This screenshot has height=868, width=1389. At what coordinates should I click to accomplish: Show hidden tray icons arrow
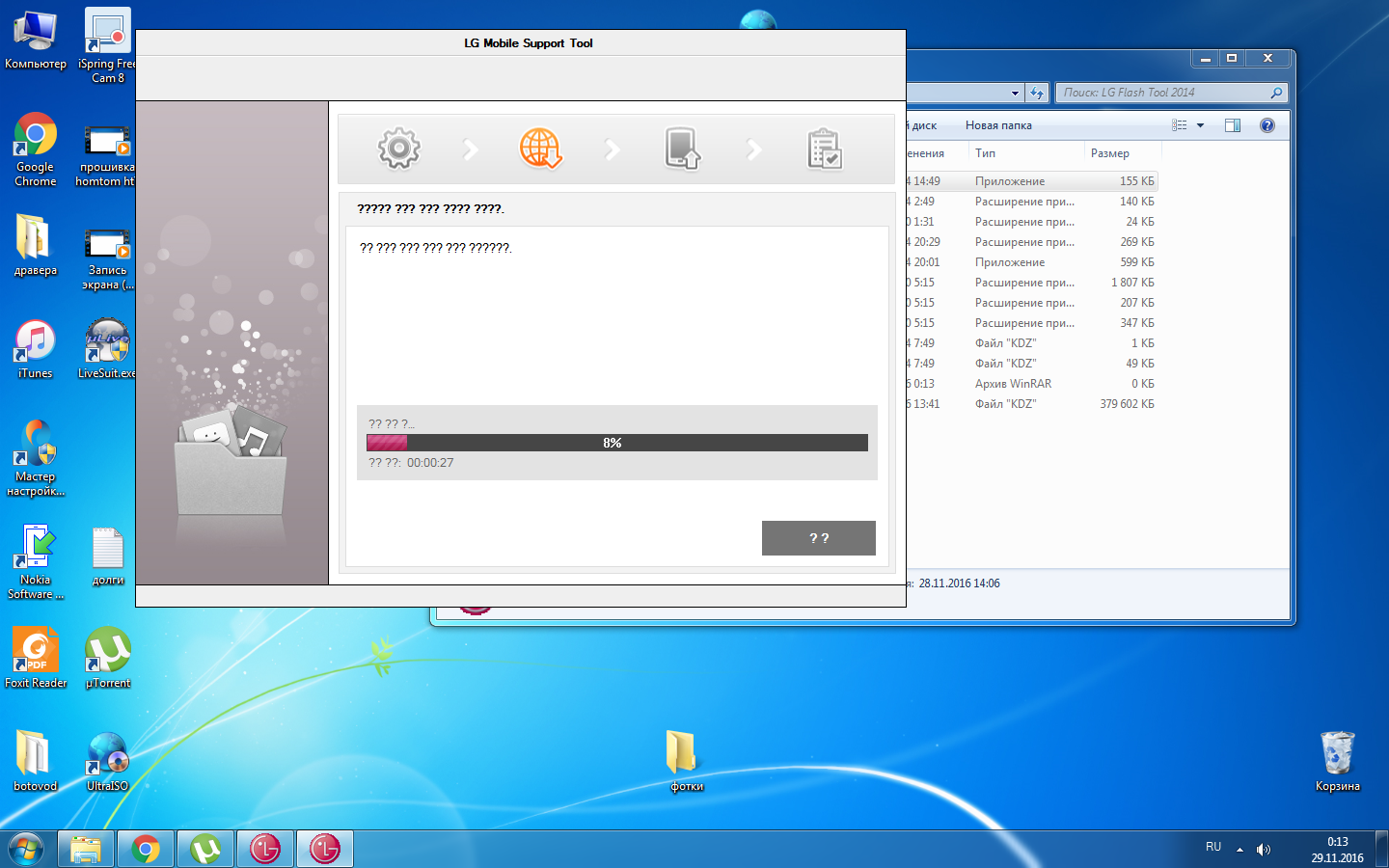click(x=1239, y=850)
